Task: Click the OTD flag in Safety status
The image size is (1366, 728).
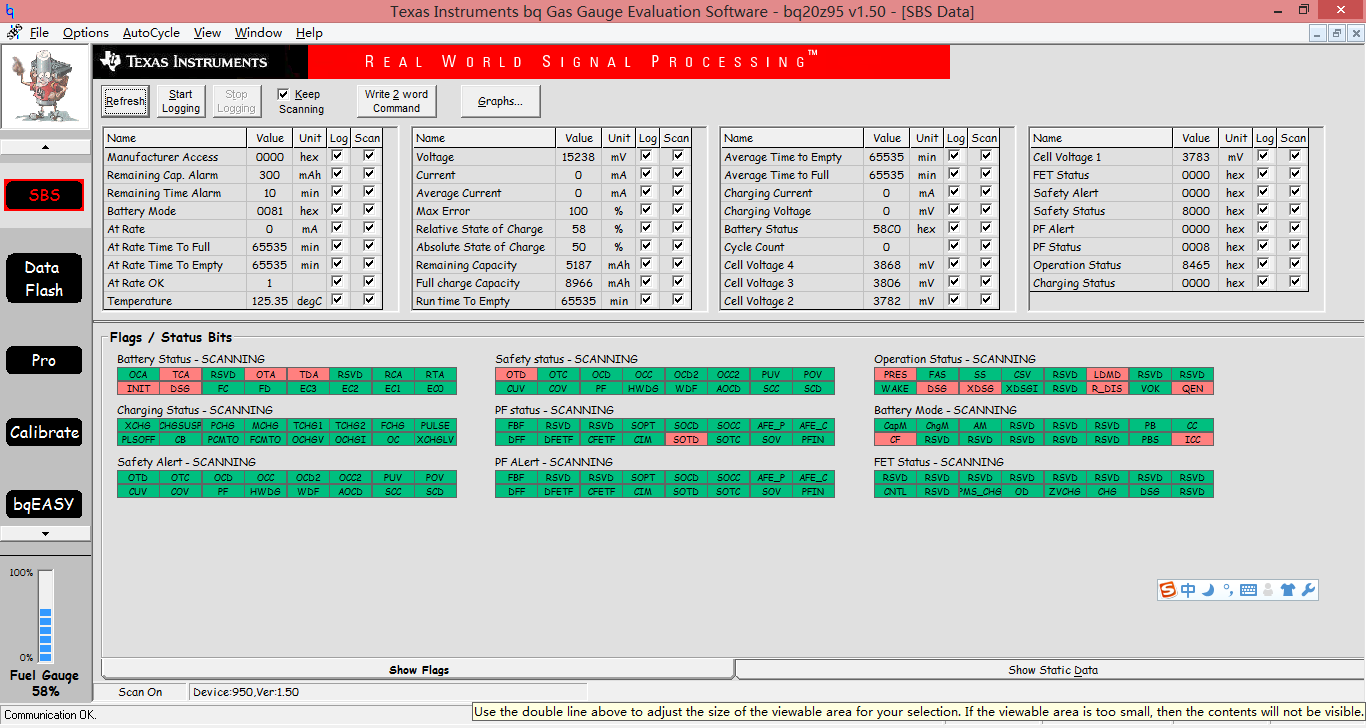Action: tap(516, 375)
